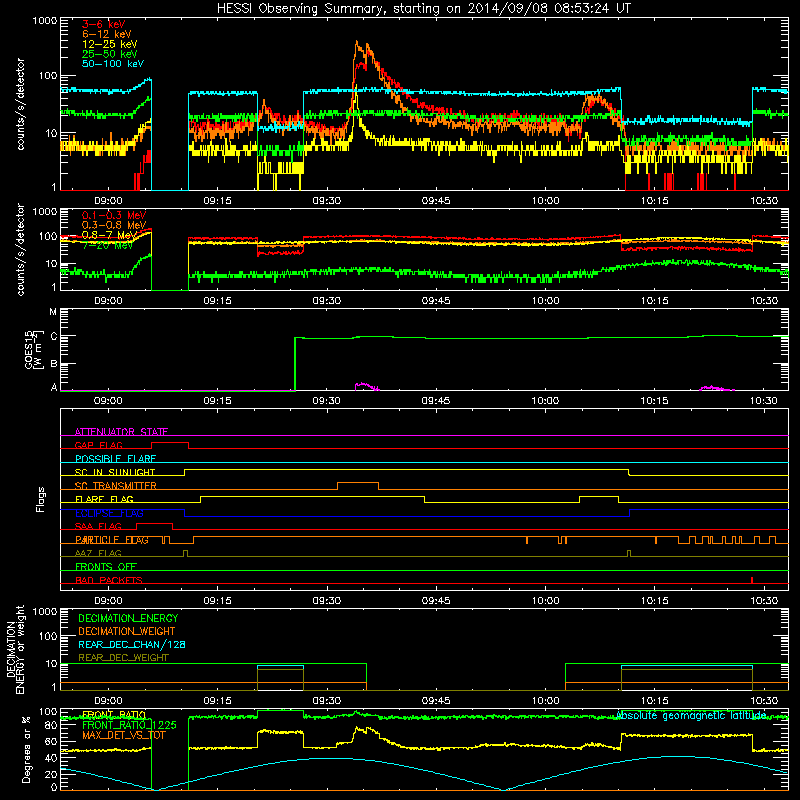Select the BAD_PACKETS flag label
This screenshot has height=800, width=800.
[x=109, y=580]
